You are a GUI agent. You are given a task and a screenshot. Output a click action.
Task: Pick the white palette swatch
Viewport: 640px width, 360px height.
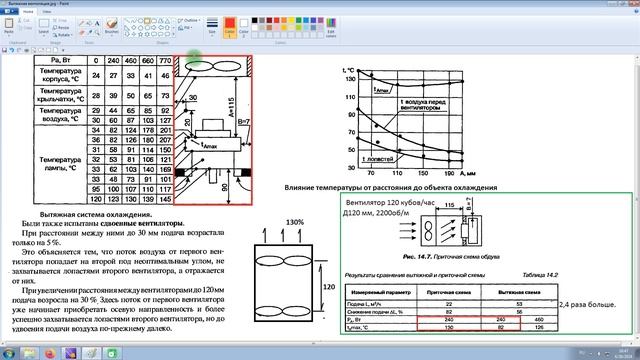(255, 28)
